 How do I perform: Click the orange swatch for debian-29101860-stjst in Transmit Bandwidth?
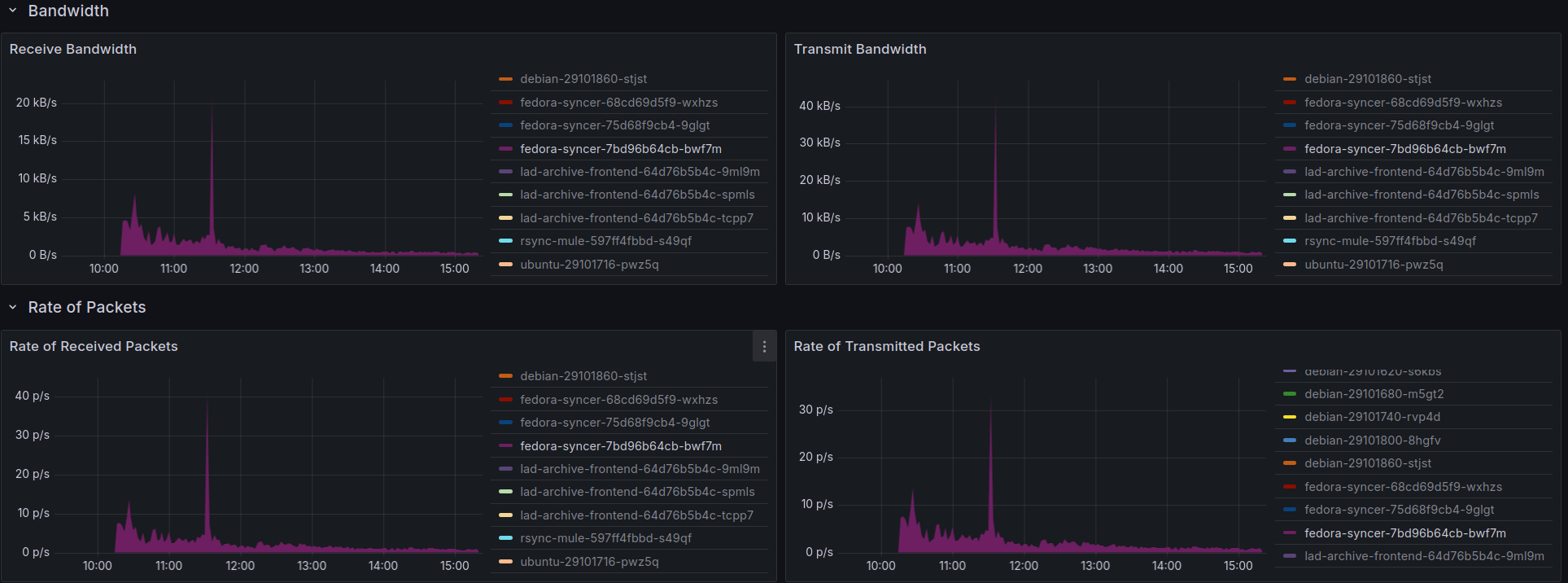pyautogui.click(x=1290, y=79)
